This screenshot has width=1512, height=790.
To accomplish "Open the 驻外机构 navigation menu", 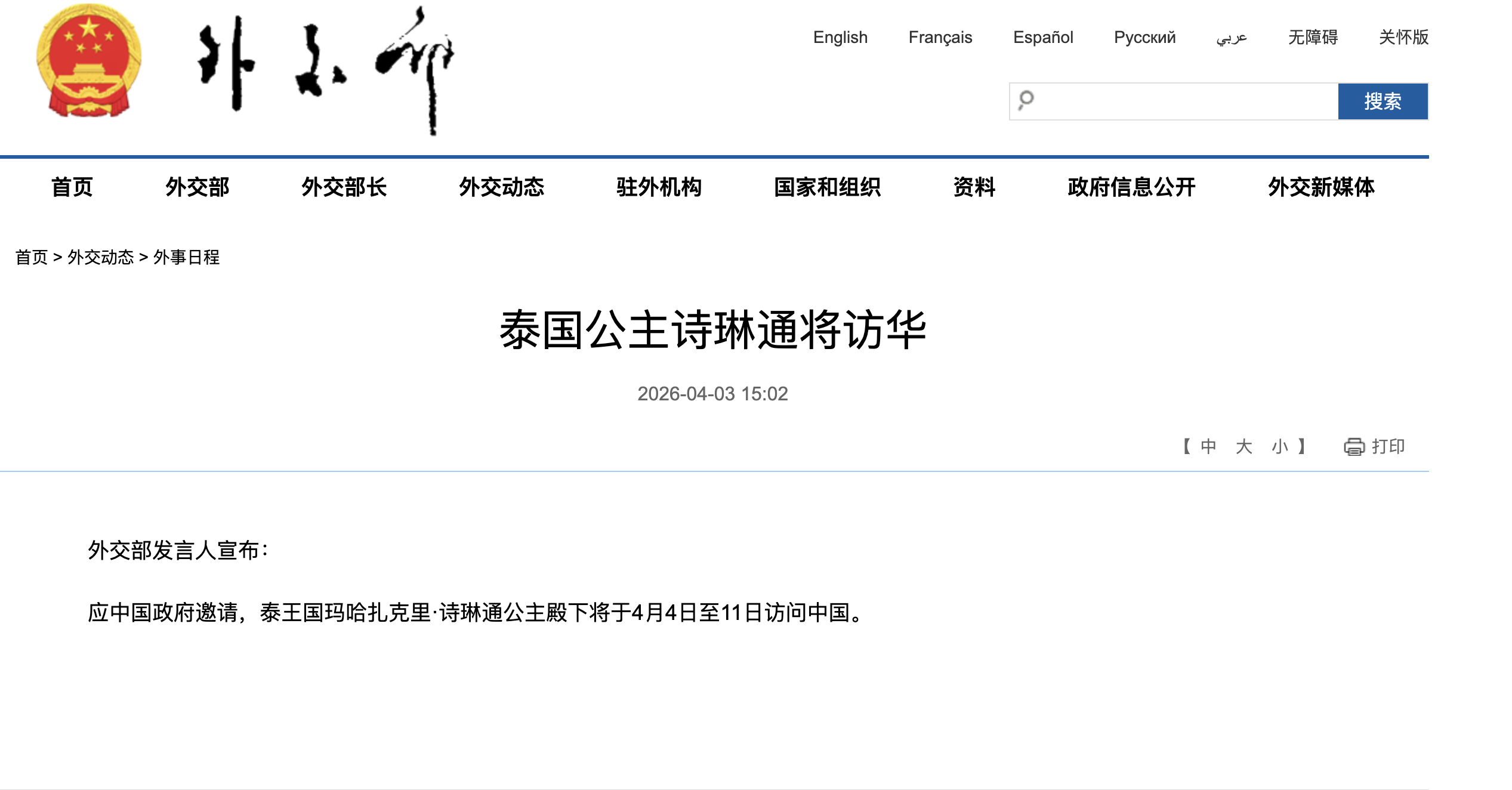I will 659,187.
